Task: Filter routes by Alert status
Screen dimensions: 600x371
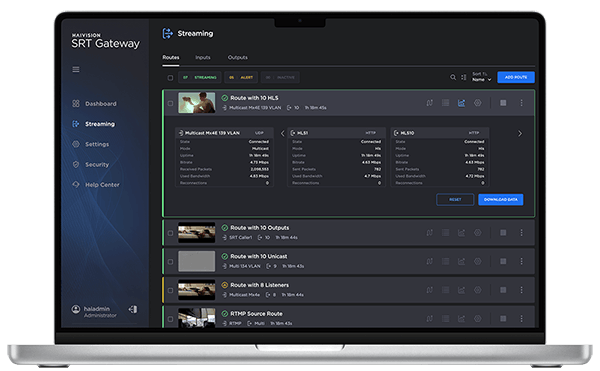Action: 241,78
